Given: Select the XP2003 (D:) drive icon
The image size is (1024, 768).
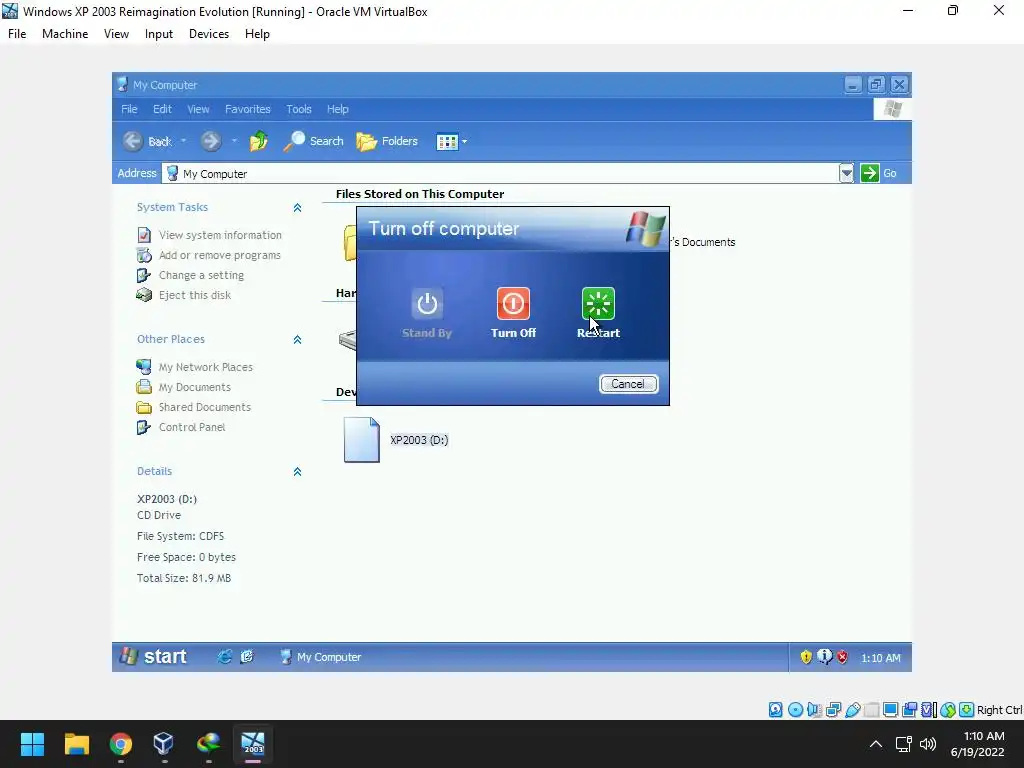Looking at the screenshot, I should point(362,440).
